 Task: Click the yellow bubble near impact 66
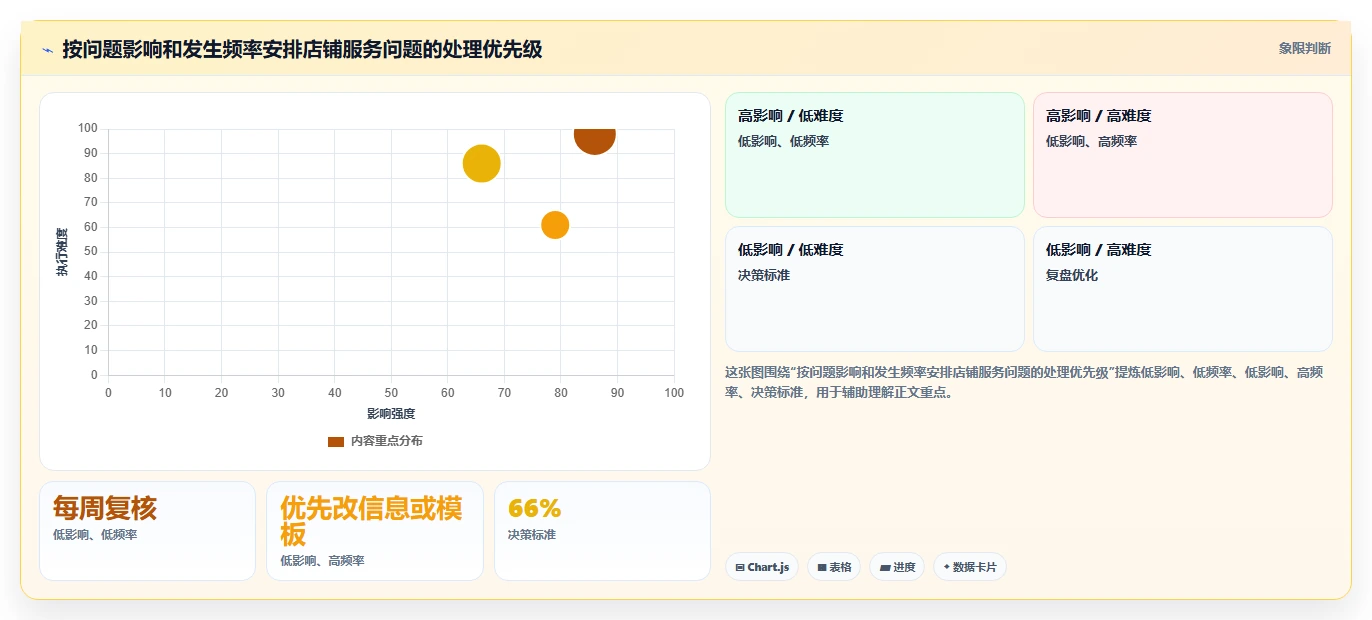coord(481,164)
